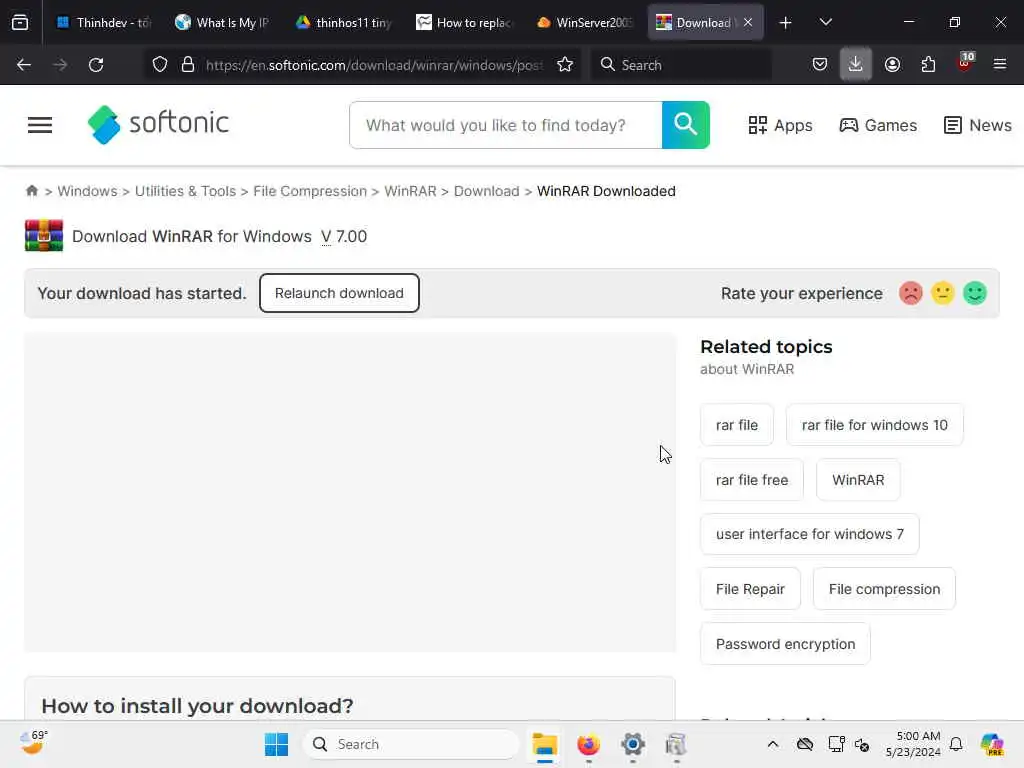Close the Download tab
The width and height of the screenshot is (1024, 768).
pos(748,23)
